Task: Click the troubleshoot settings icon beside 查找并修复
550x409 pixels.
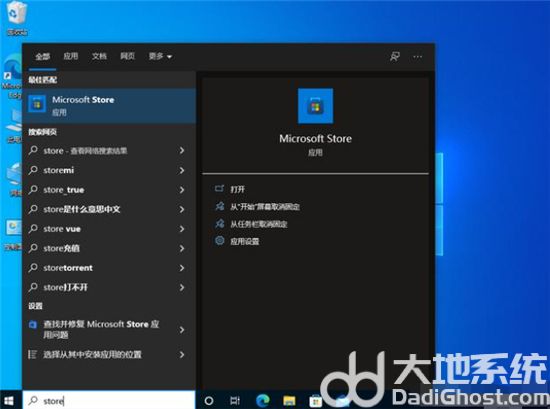Action: pos(33,324)
